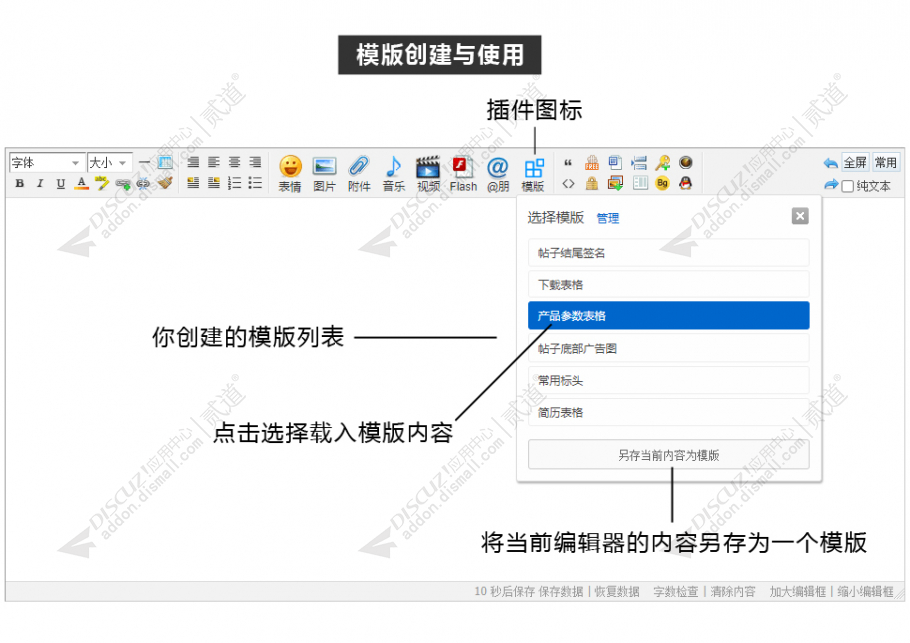Add an attachment via 附件
This screenshot has height=643, width=910.
(x=359, y=174)
